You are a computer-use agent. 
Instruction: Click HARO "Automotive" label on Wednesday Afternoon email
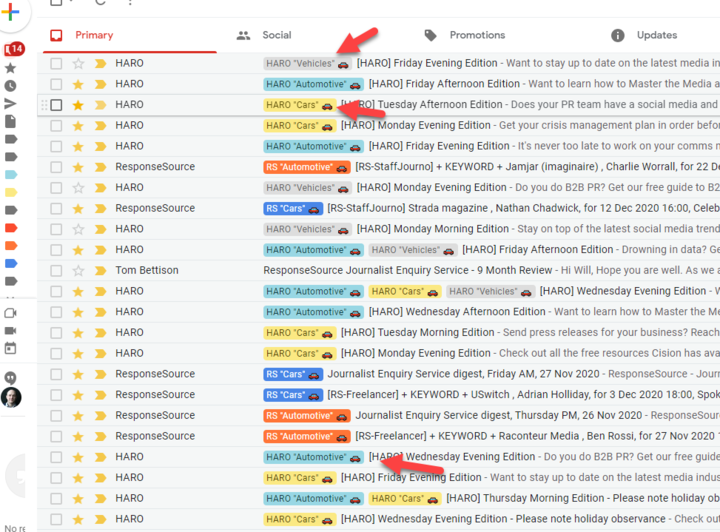[314, 312]
